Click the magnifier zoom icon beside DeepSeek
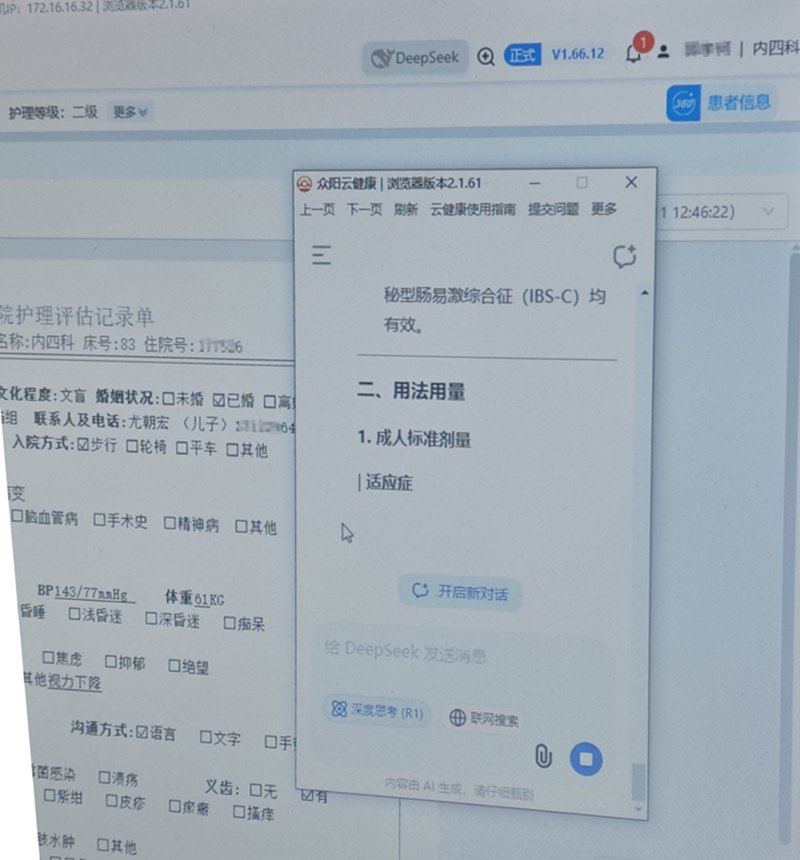 pos(486,57)
